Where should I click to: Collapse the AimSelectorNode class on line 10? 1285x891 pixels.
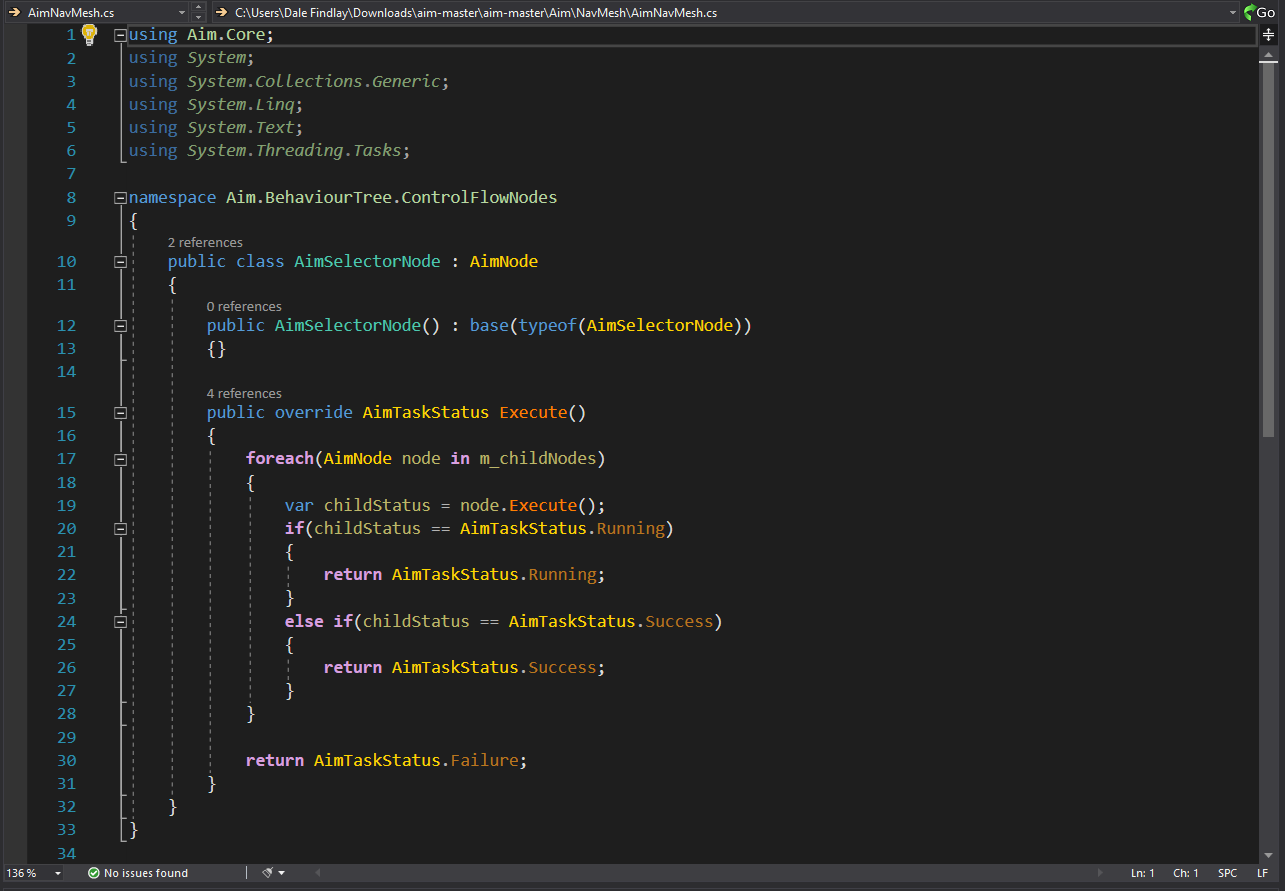click(121, 262)
